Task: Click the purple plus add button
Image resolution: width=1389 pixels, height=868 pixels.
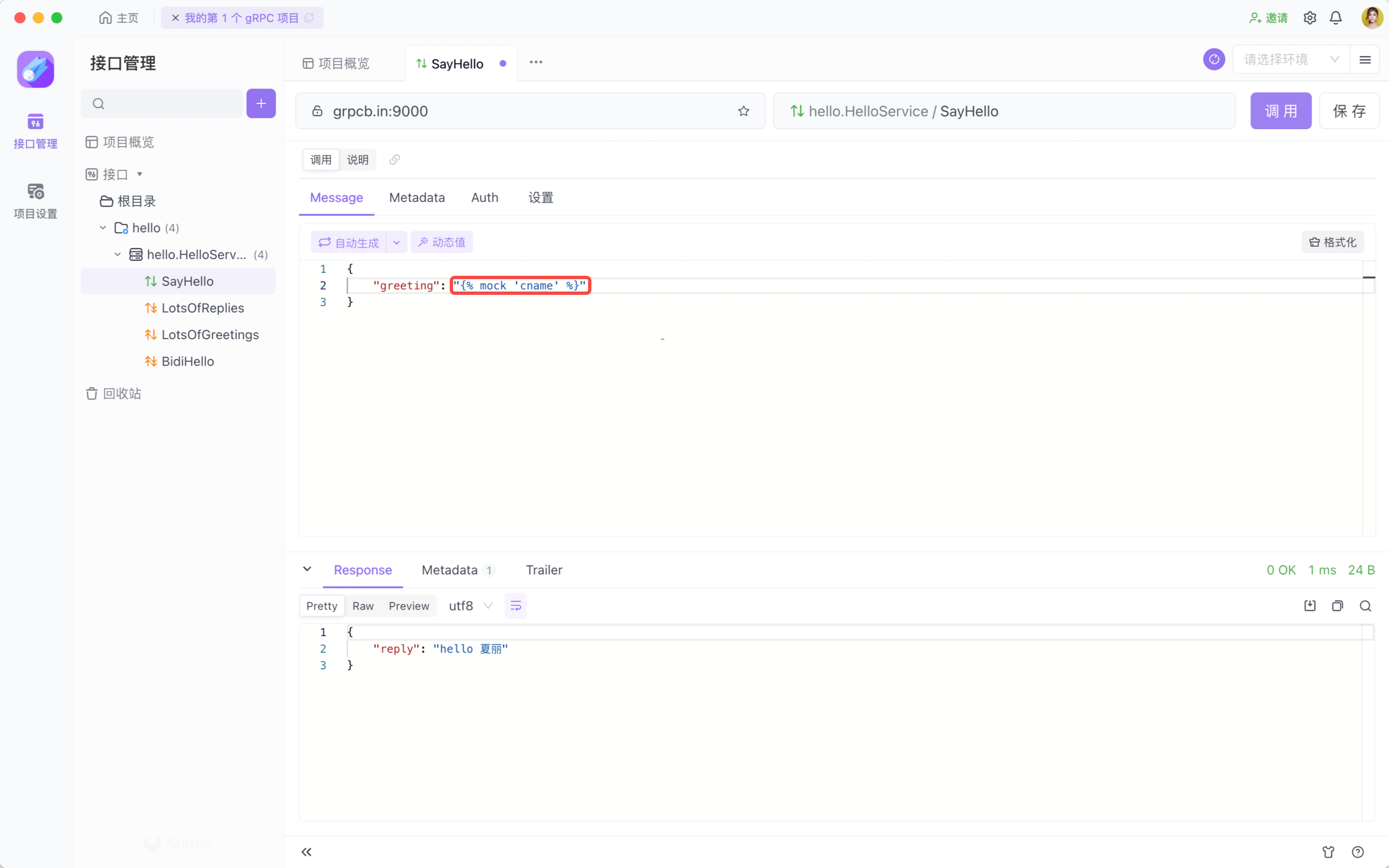Action: (x=260, y=104)
